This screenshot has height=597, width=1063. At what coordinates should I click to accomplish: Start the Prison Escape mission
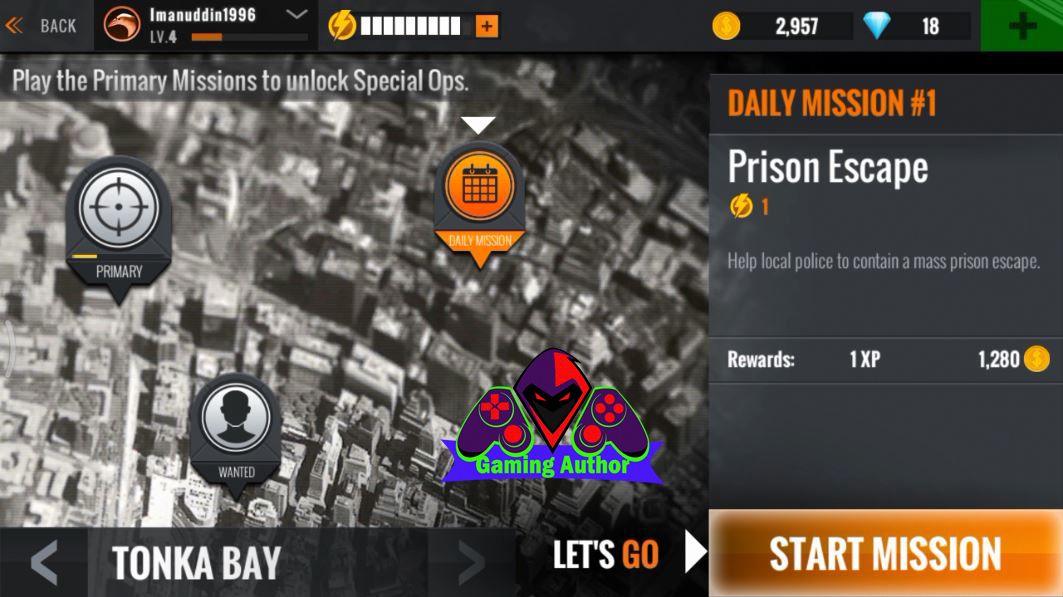click(x=885, y=553)
